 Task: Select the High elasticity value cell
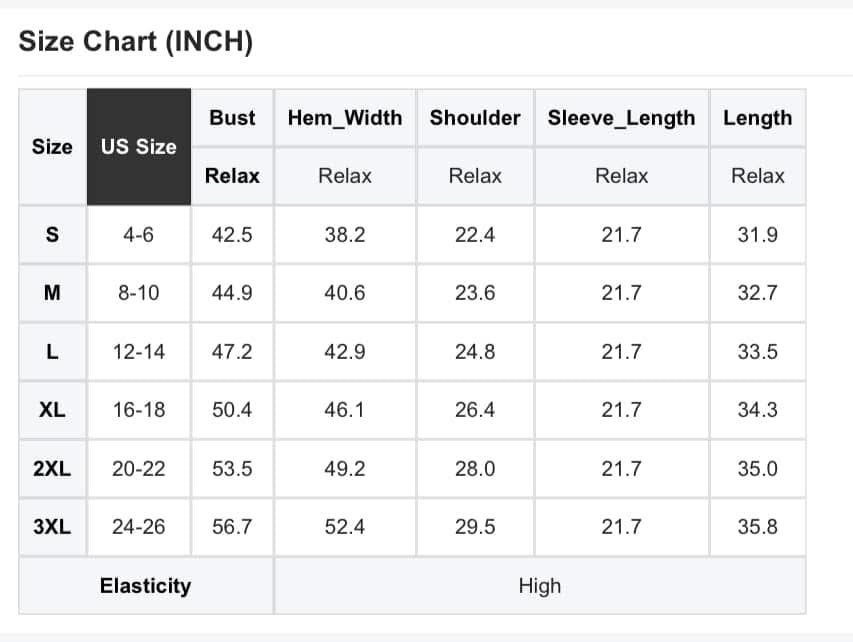pyautogui.click(x=540, y=586)
